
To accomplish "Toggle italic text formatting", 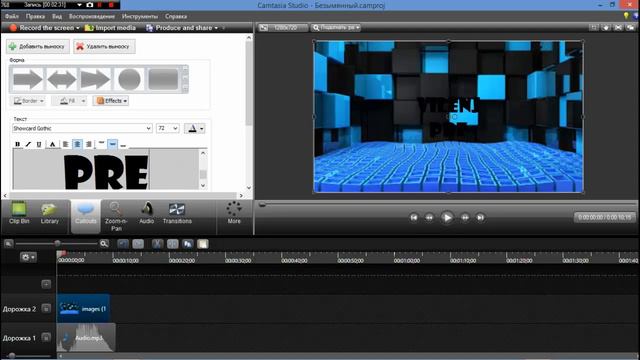I will coord(28,144).
